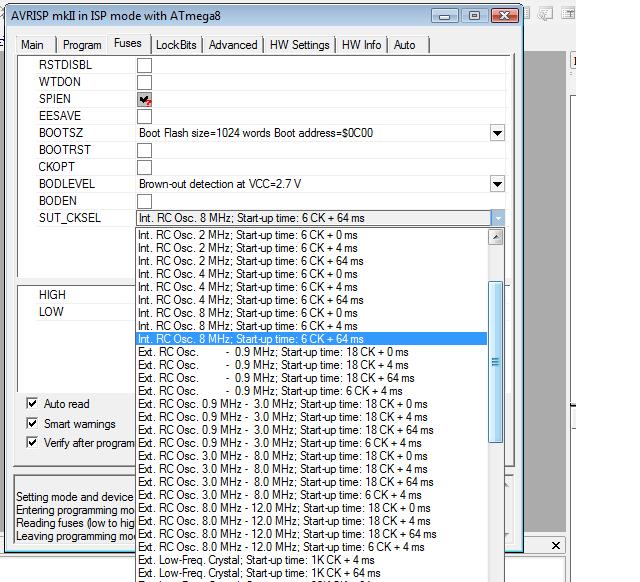Screen dimensions: 640x582
Task: Toggle the SPIEN fuse checkbox
Action: pos(144,99)
